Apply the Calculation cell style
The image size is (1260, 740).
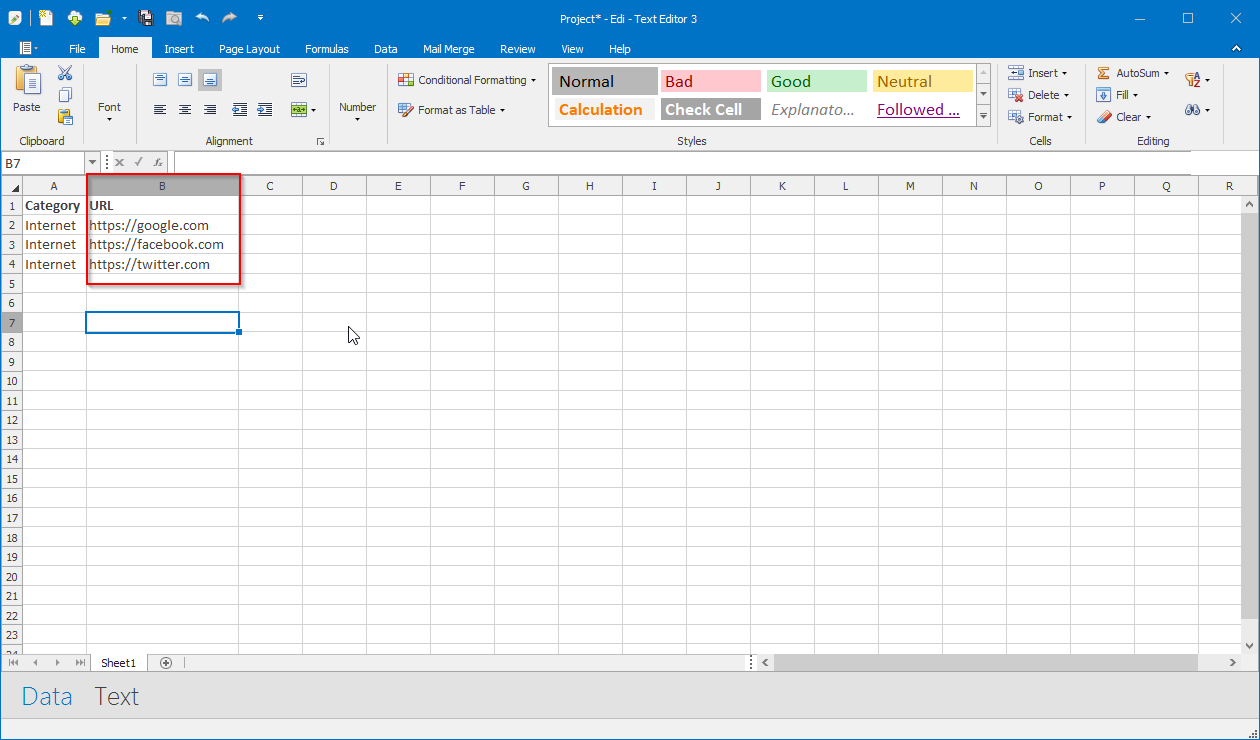(604, 110)
